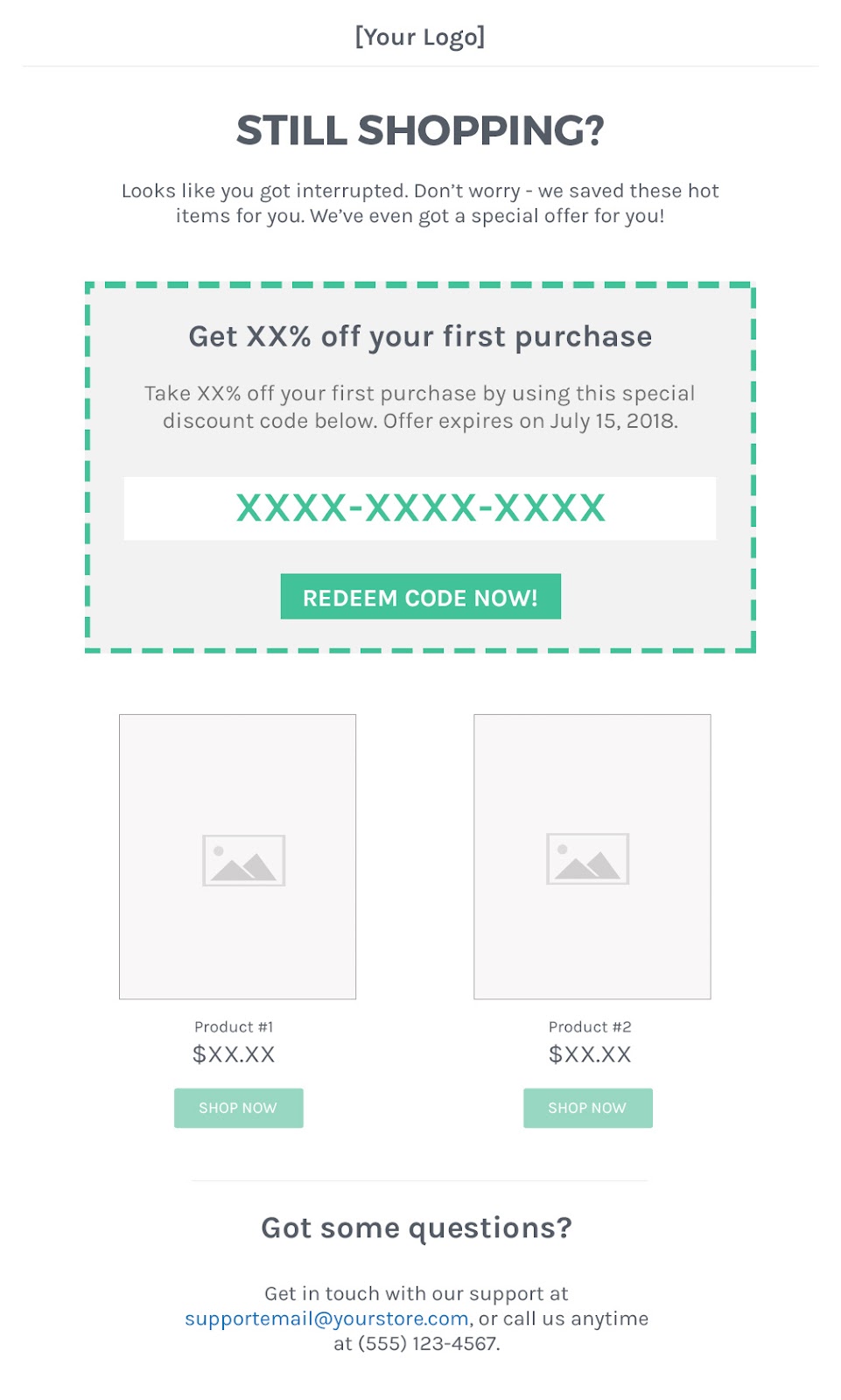This screenshot has width=841, height=1400.
Task: Click the Product #1 name label
Action: (234, 1027)
